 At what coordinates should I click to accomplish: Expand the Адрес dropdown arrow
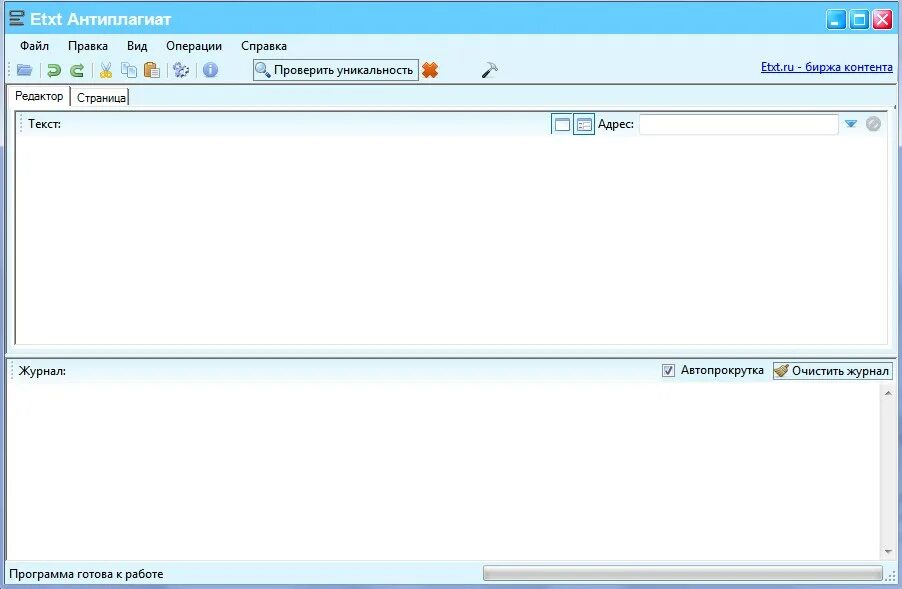pyautogui.click(x=851, y=124)
